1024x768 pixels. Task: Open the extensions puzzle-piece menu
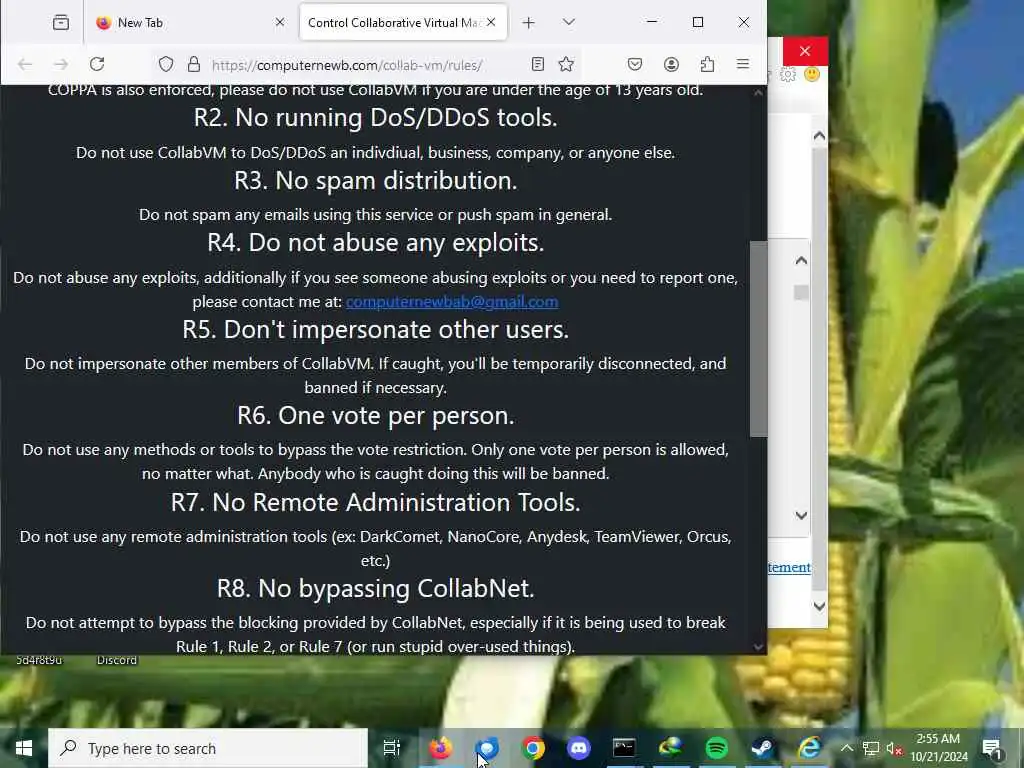pyautogui.click(x=707, y=64)
